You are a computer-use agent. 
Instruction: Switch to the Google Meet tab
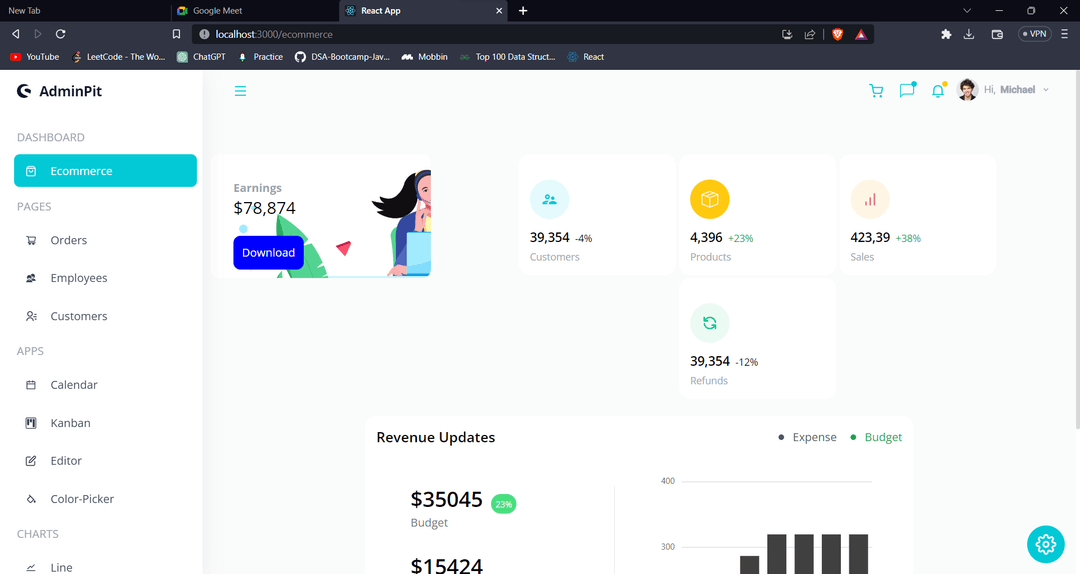click(217, 10)
